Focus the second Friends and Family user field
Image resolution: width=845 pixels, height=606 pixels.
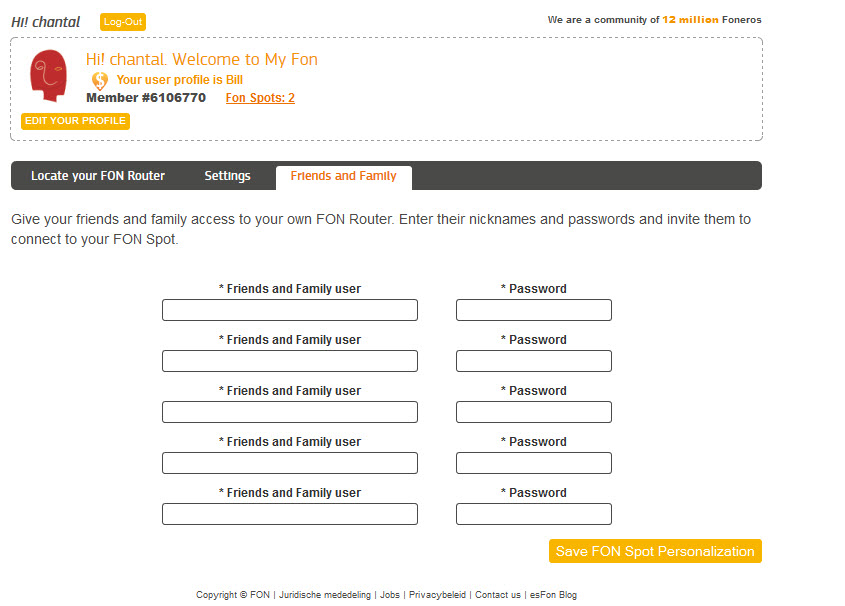tap(289, 361)
